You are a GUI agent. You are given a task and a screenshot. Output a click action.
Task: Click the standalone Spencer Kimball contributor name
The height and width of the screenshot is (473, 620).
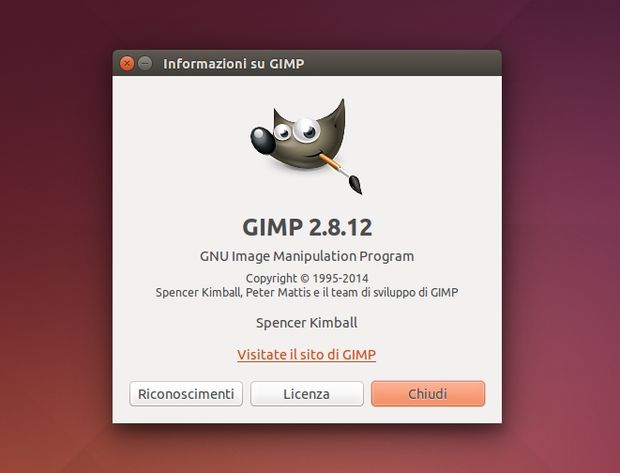307,323
